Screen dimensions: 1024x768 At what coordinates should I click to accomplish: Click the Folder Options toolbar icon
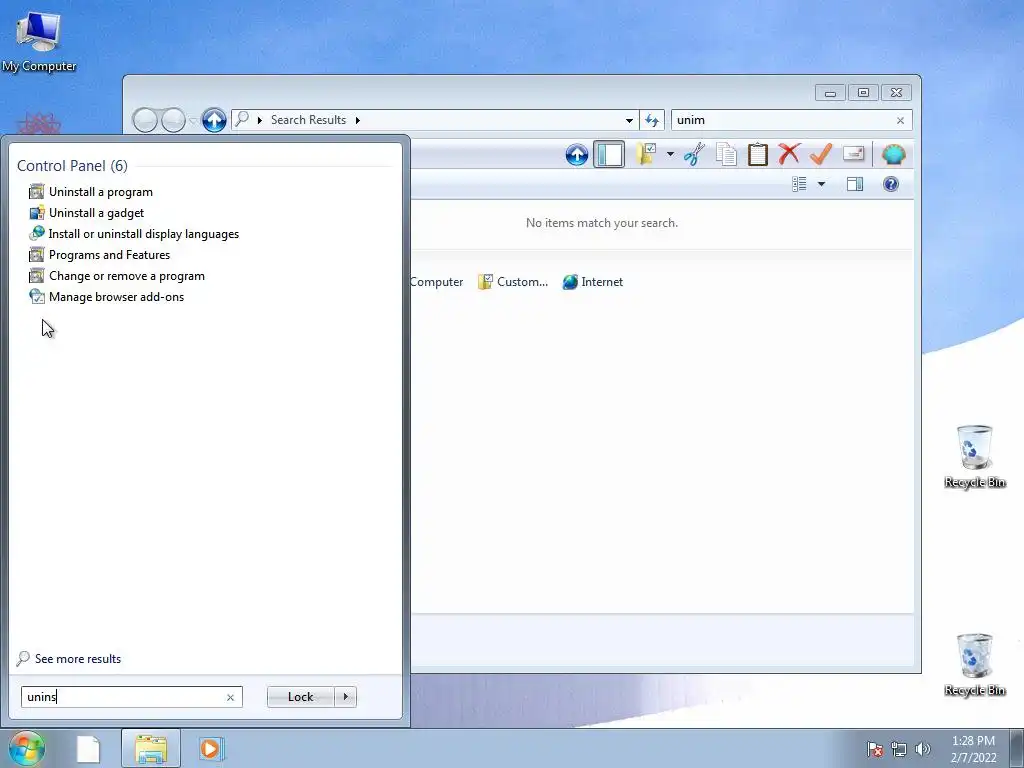(x=647, y=155)
